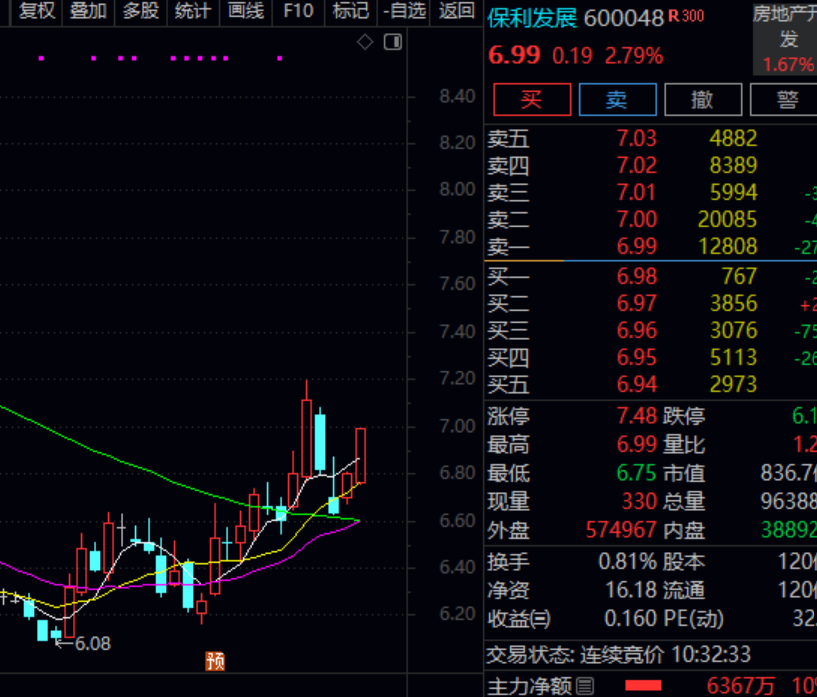The width and height of the screenshot is (817, 697).
Task: Click the 卖四 price 7.02
Action: coord(637,166)
